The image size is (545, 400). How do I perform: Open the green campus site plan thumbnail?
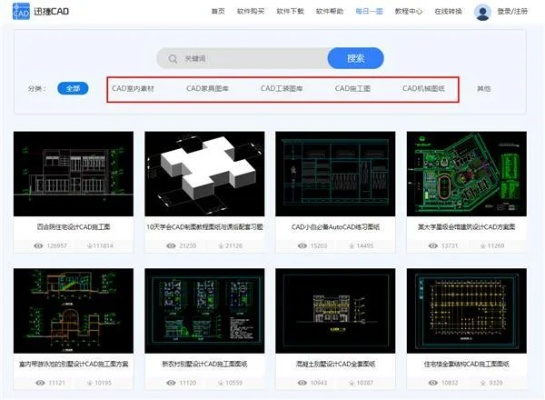466,174
